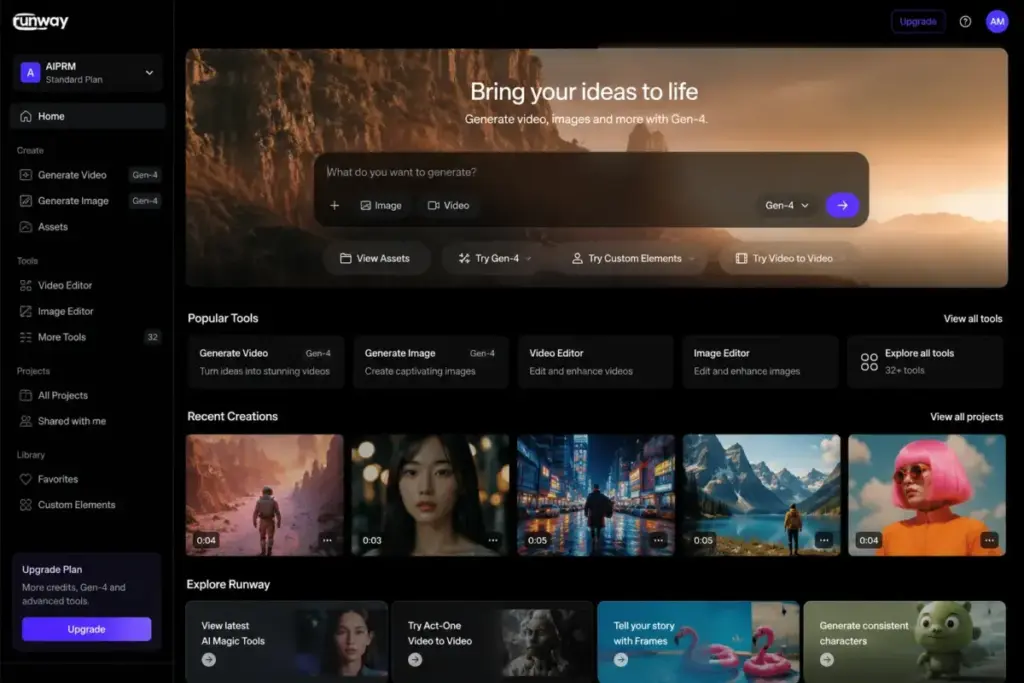
Task: Click the Upgrade button in top bar
Action: [x=918, y=22]
